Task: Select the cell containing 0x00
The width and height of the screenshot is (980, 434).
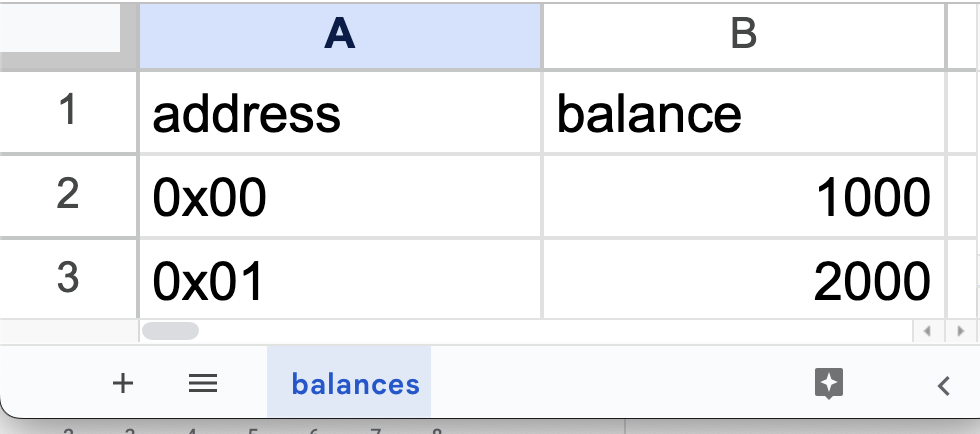Action: pyautogui.click(x=340, y=196)
